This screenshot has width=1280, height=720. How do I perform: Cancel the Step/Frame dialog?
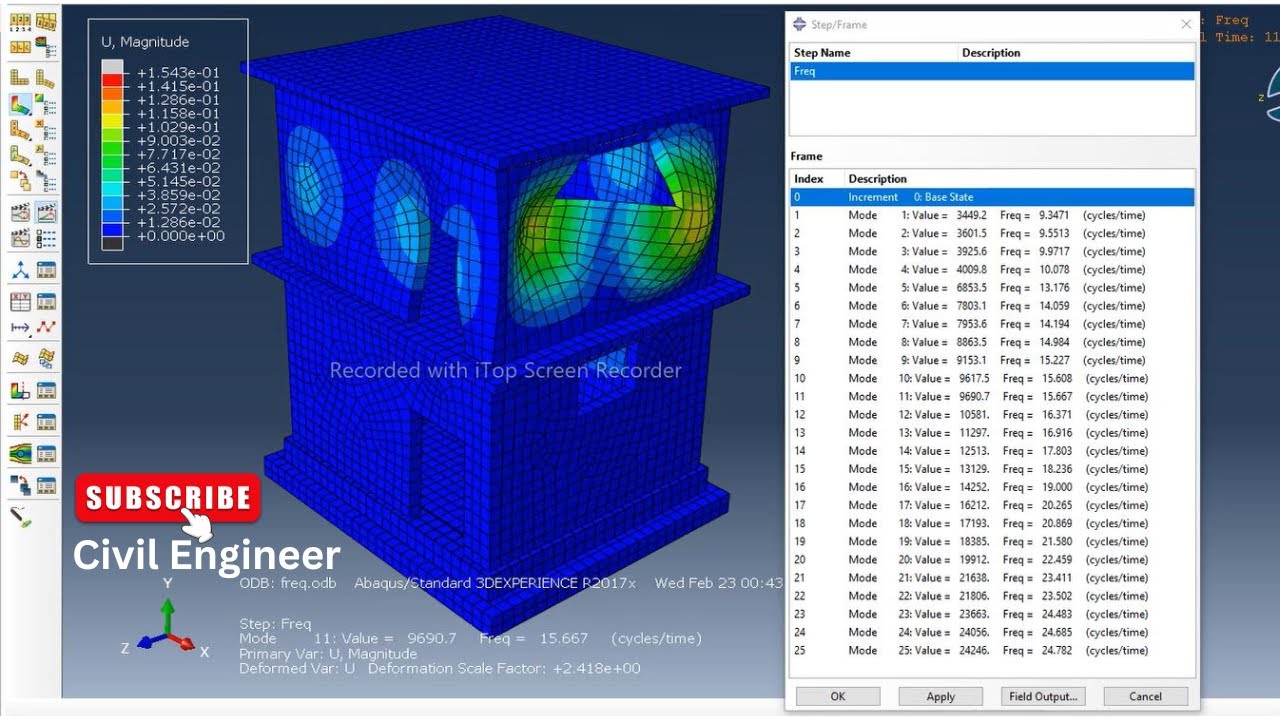pyautogui.click(x=1145, y=696)
